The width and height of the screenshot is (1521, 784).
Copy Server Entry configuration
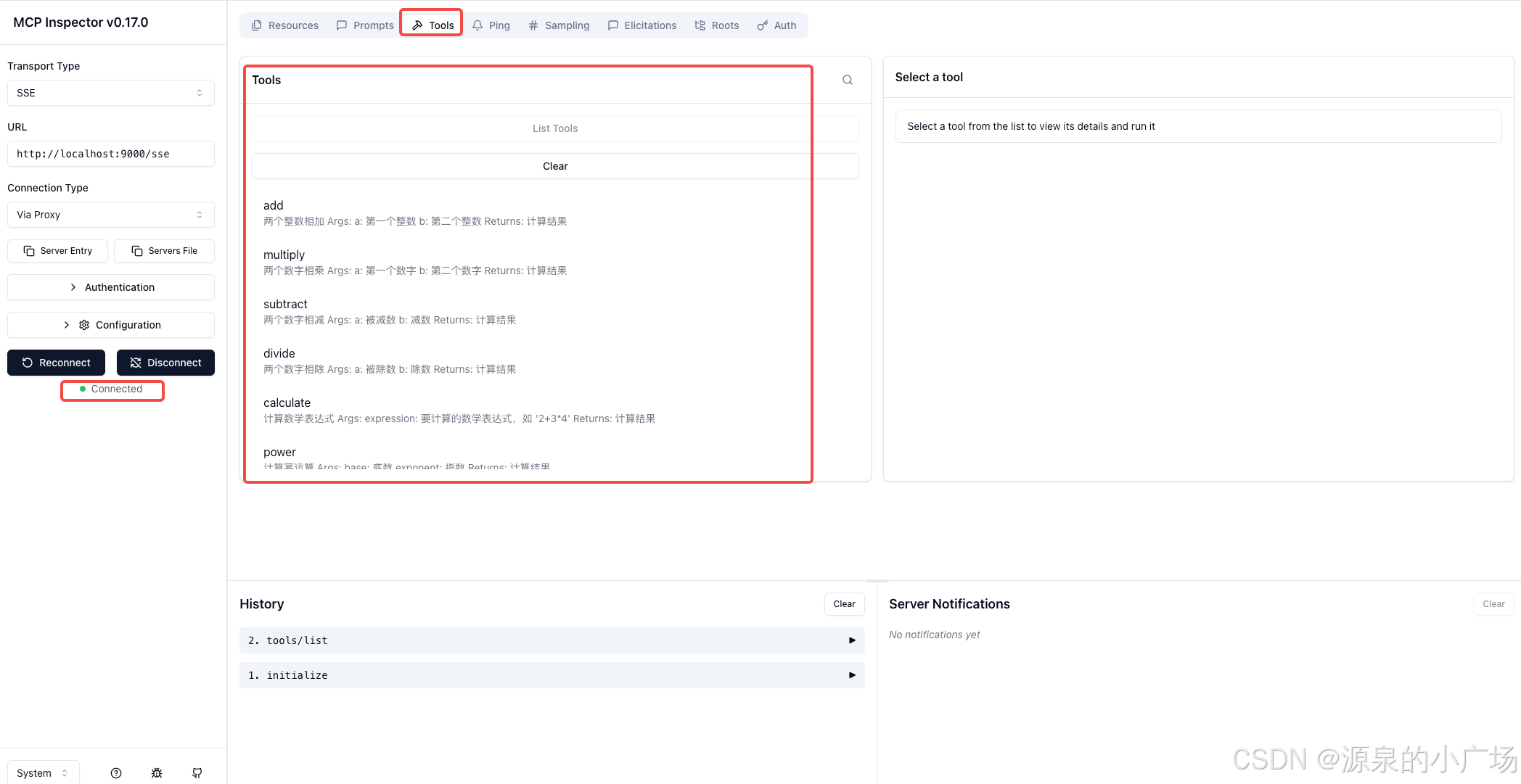point(57,251)
